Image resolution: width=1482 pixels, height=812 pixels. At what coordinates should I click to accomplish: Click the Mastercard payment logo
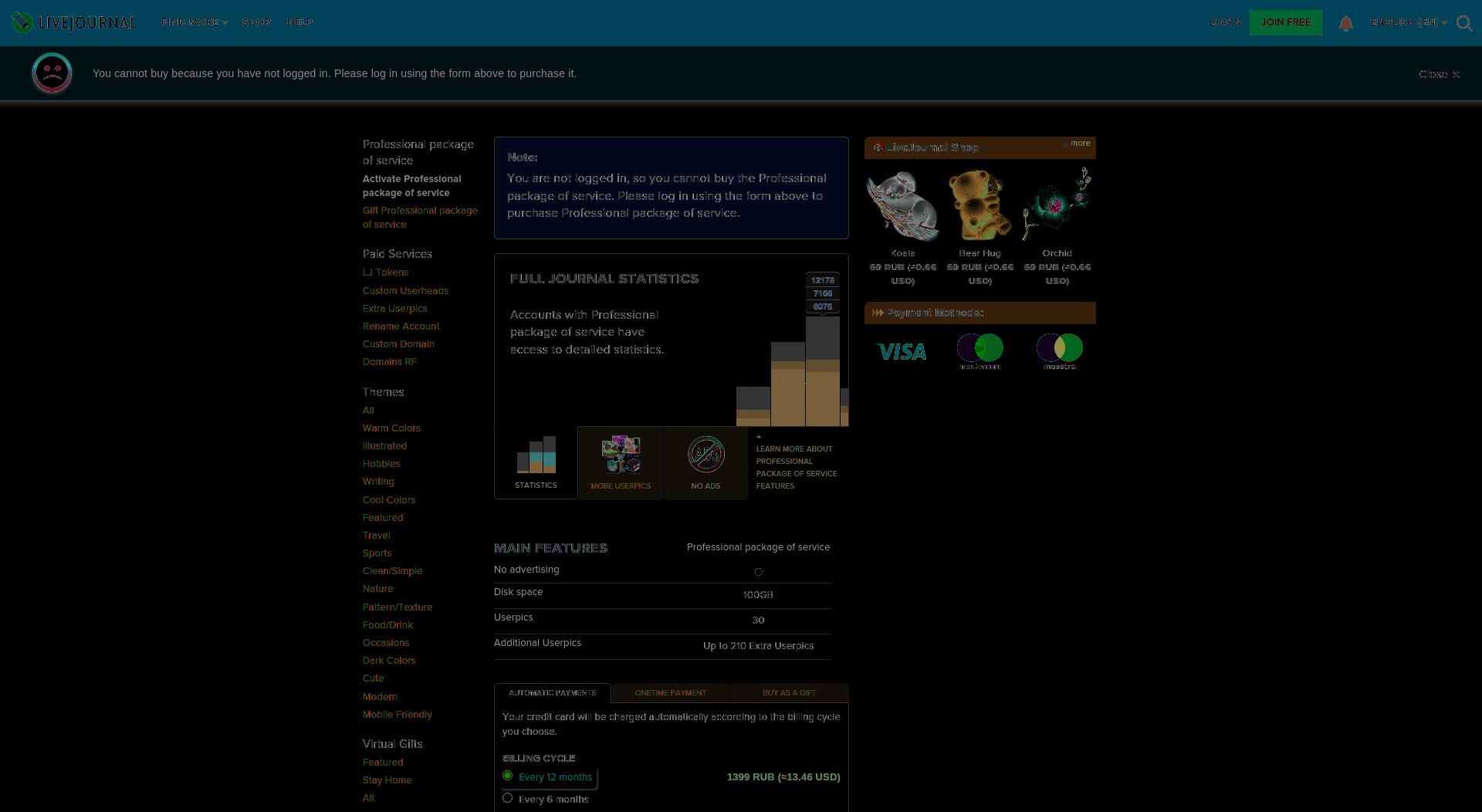point(980,351)
